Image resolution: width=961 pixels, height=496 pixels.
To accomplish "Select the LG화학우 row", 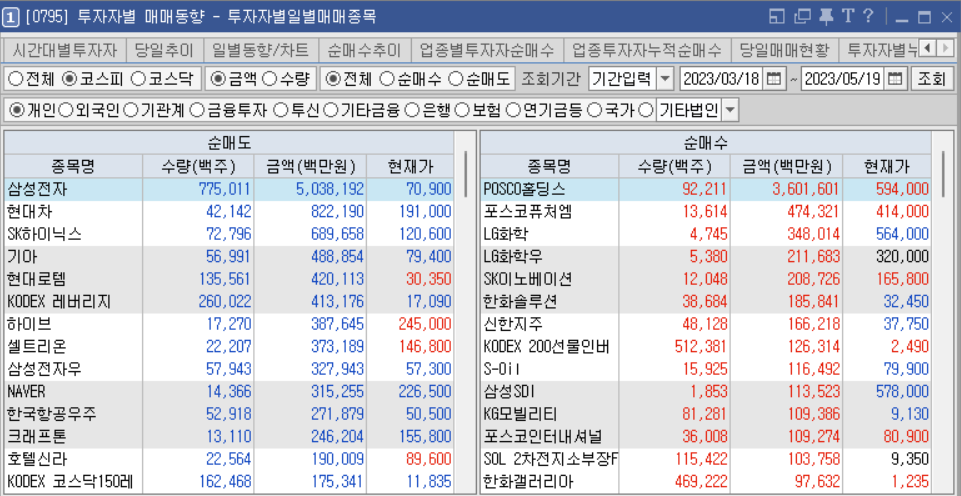I will tap(706, 257).
